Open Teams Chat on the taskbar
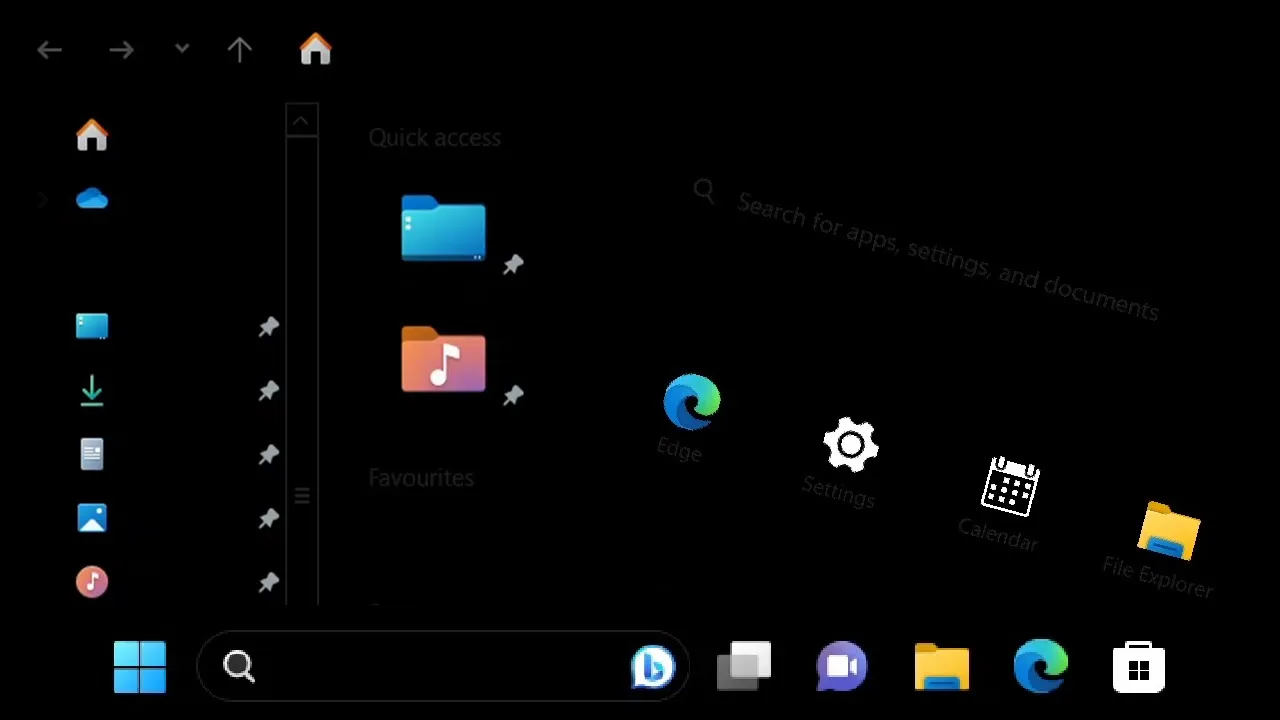Viewport: 1280px width, 720px height. click(x=842, y=666)
